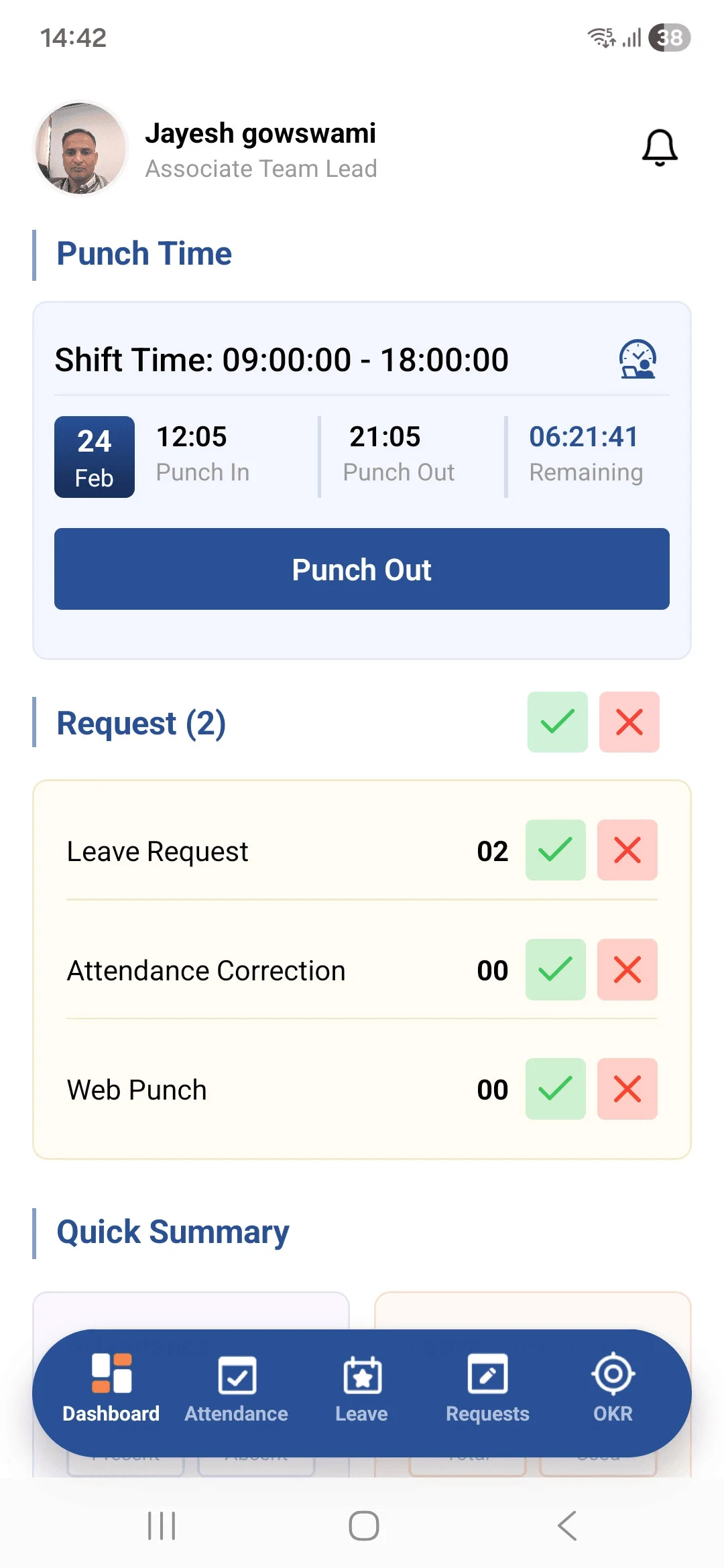Reject Web Punch requests
The image size is (724, 1568).
coord(627,1088)
